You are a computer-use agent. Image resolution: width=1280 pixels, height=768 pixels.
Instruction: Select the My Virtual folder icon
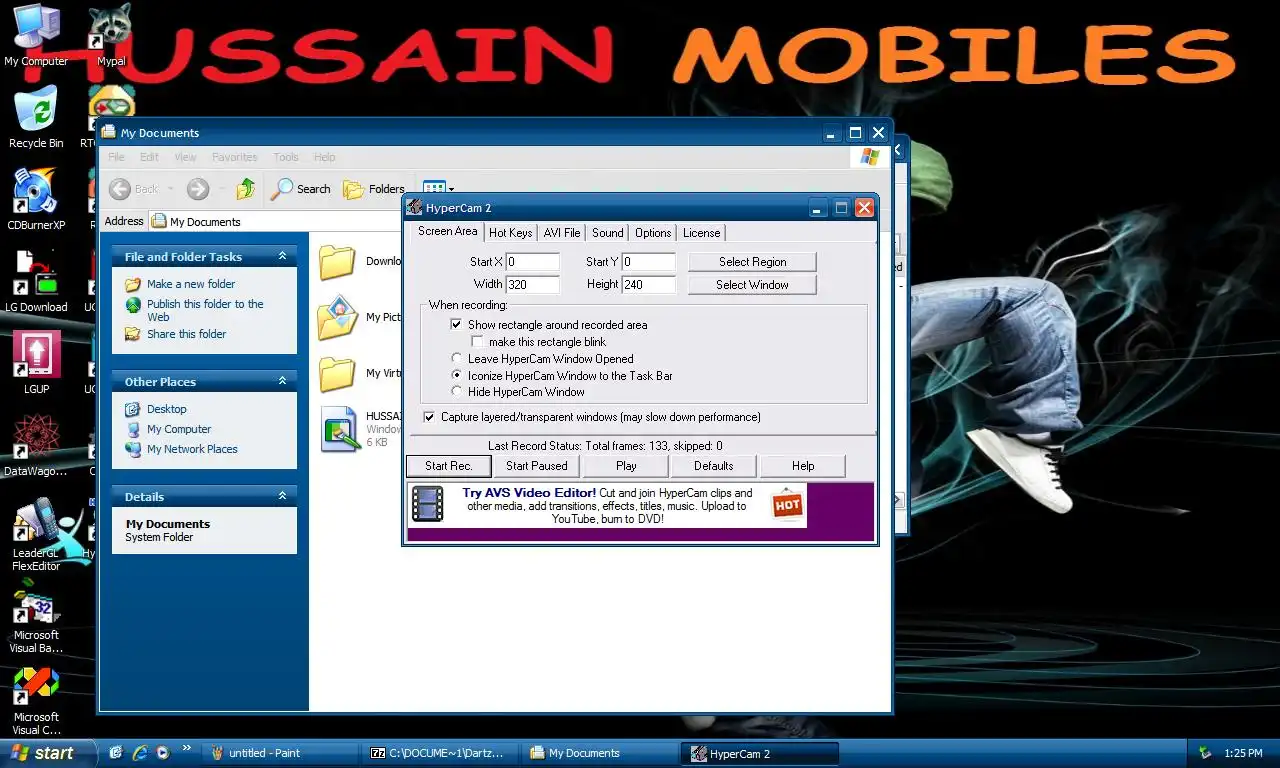pos(337,373)
